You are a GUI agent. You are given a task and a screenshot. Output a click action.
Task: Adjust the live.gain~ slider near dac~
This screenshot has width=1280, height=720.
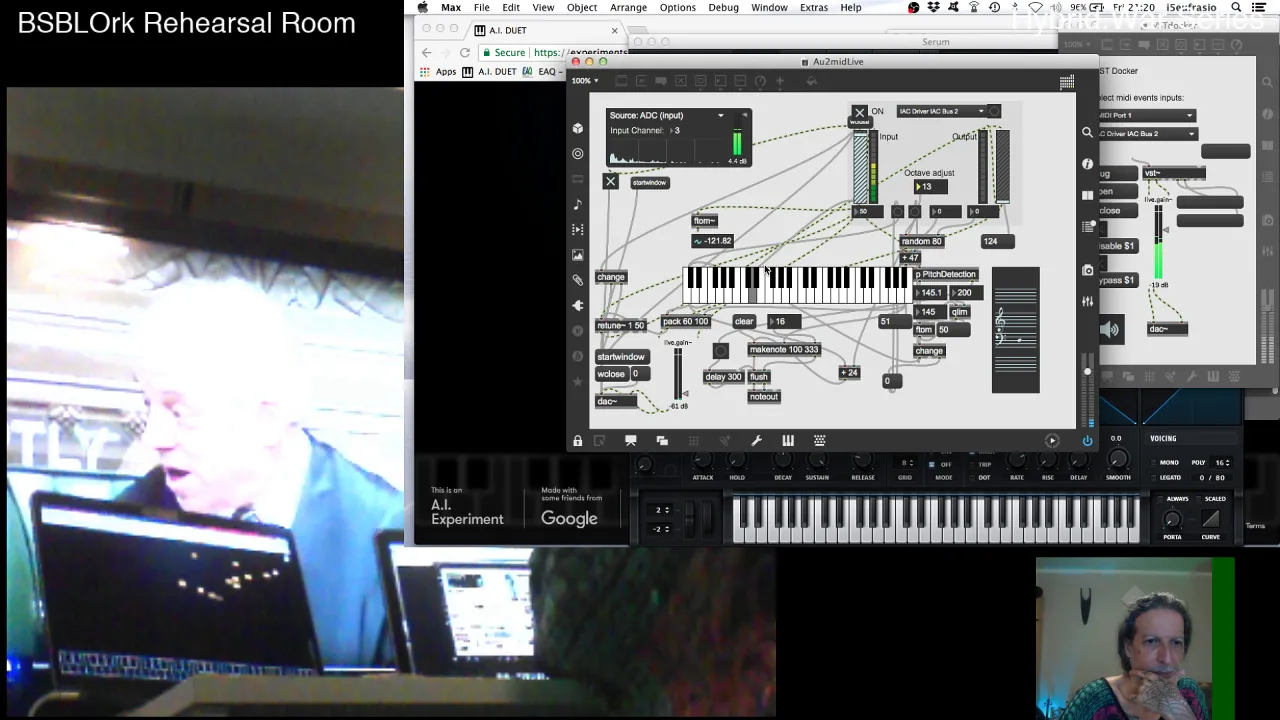point(678,375)
